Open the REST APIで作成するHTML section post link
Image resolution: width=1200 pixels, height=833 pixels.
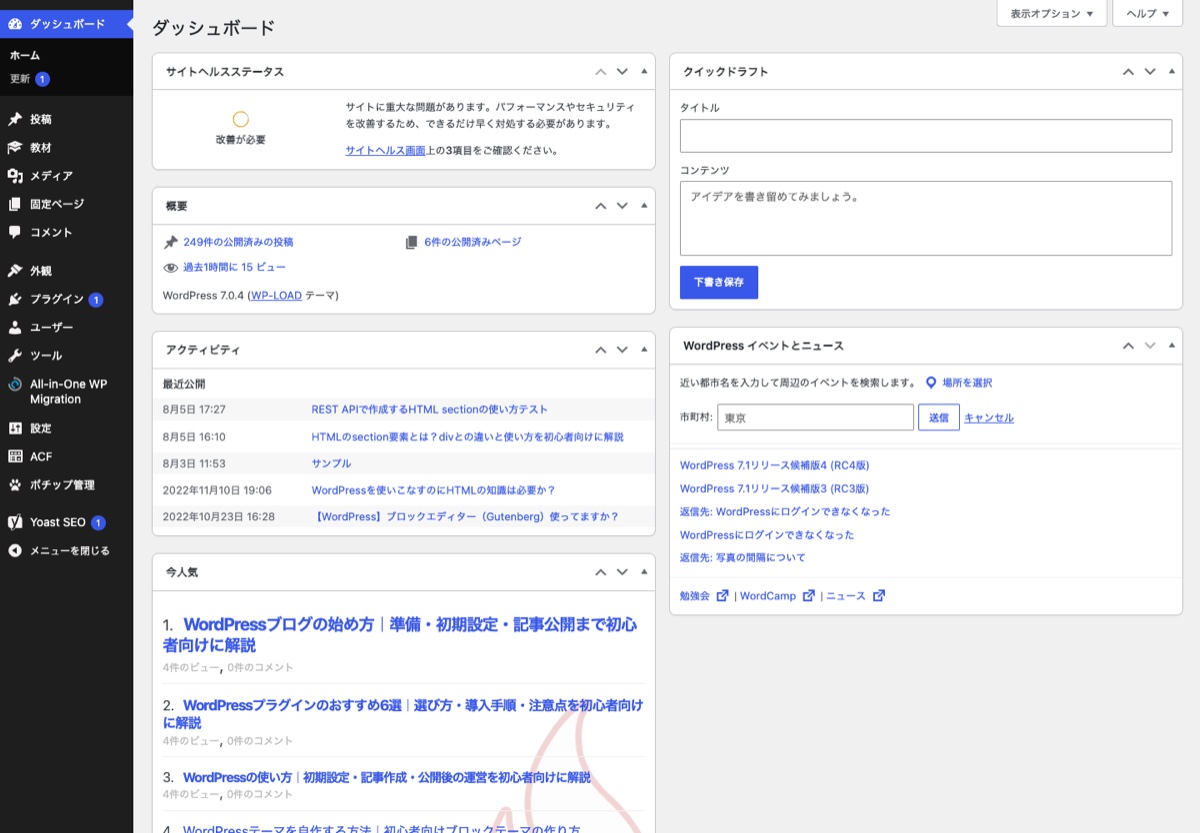point(430,410)
